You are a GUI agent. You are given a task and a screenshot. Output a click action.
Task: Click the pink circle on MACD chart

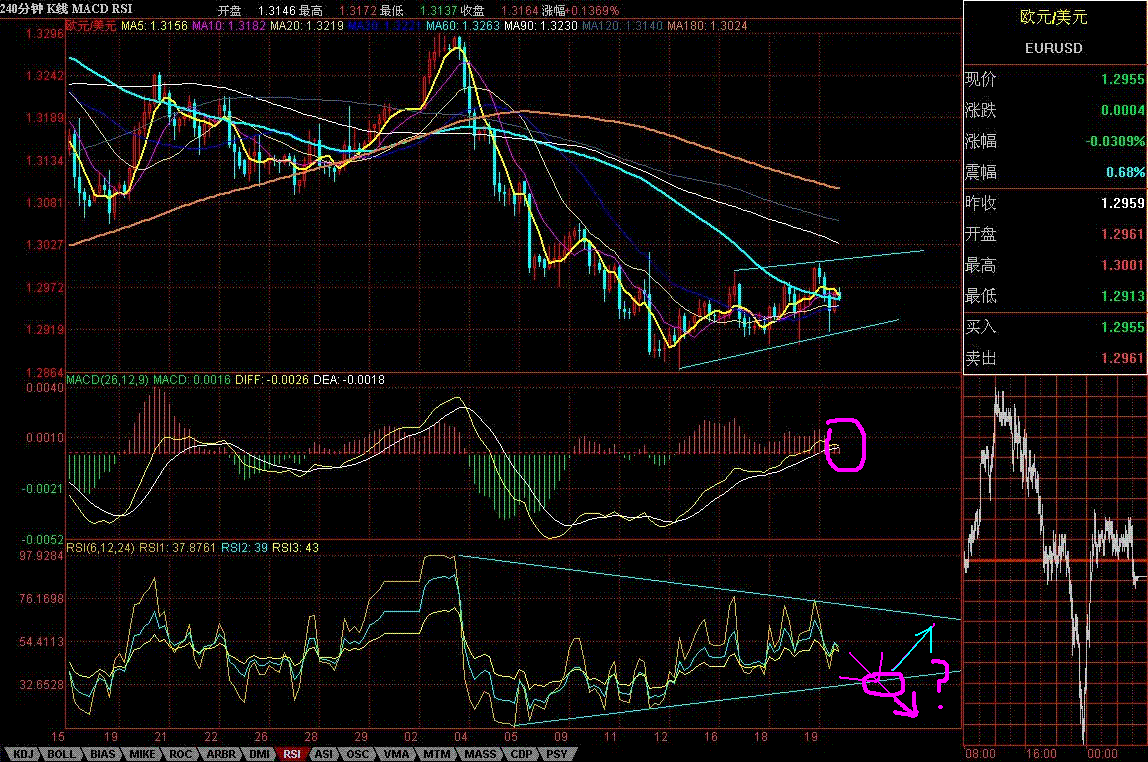coord(847,444)
